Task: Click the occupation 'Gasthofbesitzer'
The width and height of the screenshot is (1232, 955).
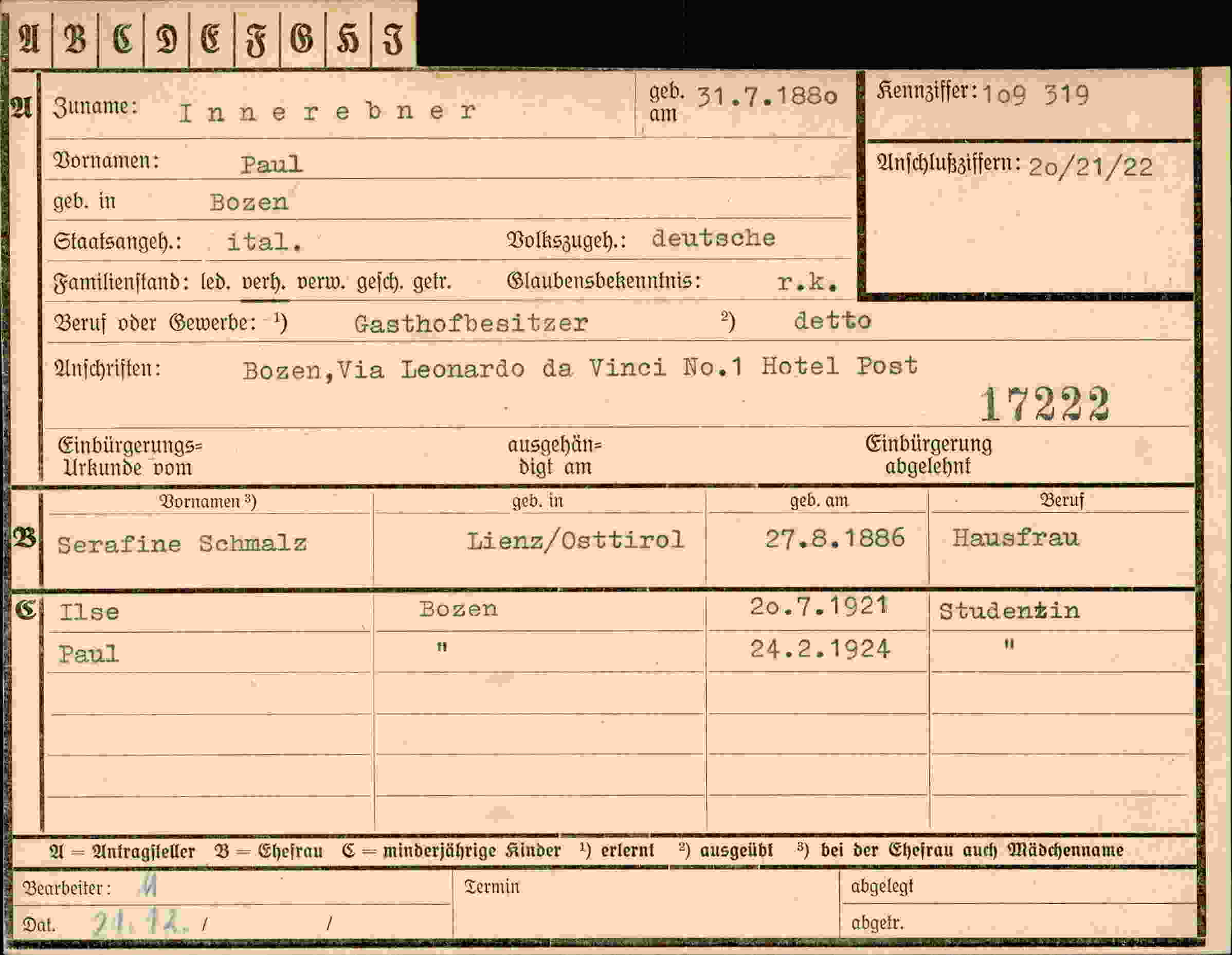Action: (x=471, y=323)
